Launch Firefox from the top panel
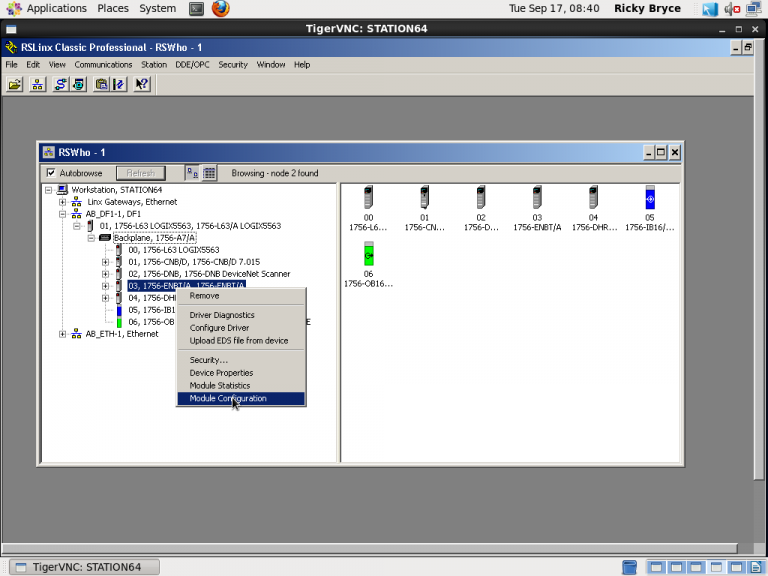 point(220,8)
